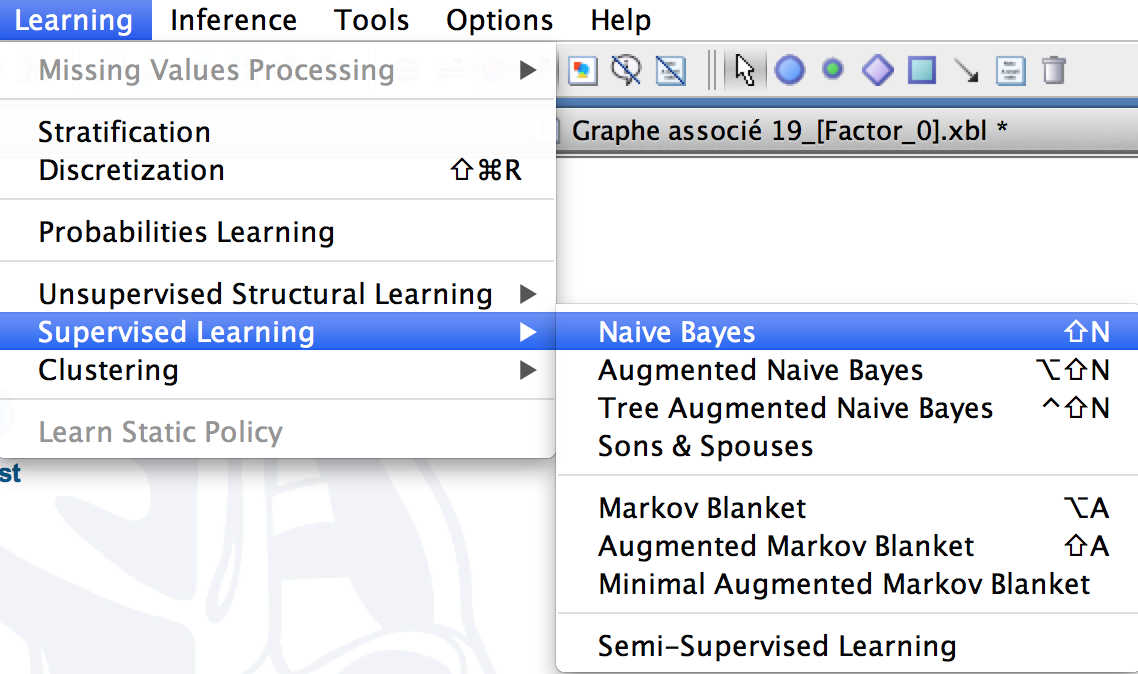Screen dimensions: 1138x674
Task: Activate the diagonal arrow arc creation tool
Action: tap(966, 70)
